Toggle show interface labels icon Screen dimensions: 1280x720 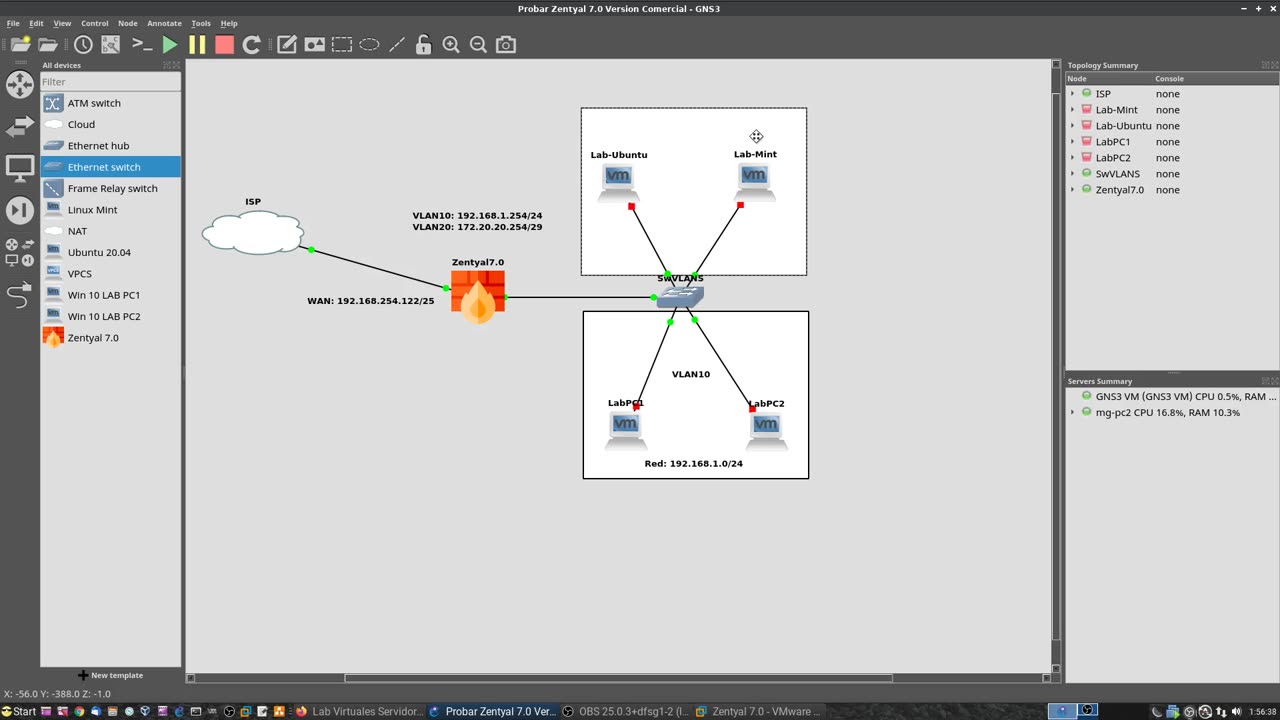[x=111, y=44]
